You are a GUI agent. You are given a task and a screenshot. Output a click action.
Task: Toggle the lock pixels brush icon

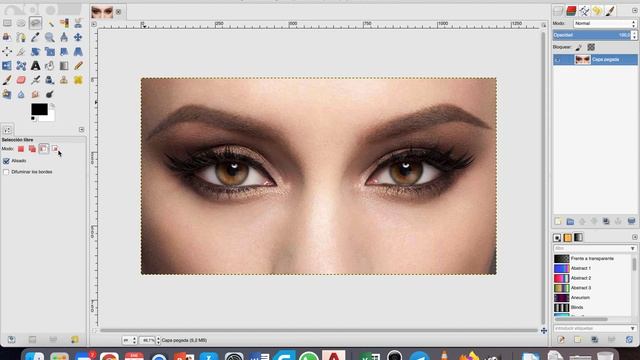(579, 47)
